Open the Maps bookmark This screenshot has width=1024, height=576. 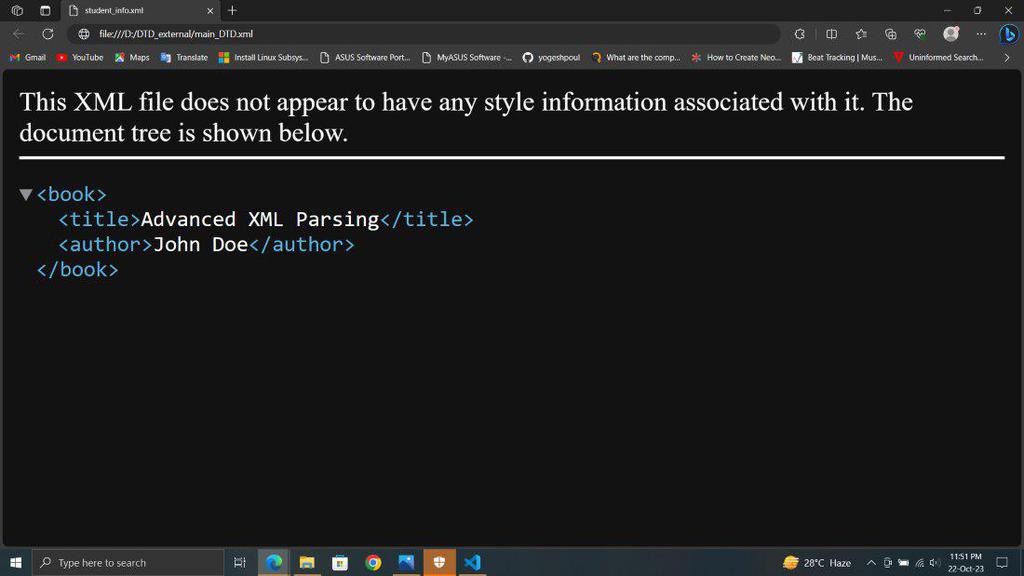coord(132,57)
